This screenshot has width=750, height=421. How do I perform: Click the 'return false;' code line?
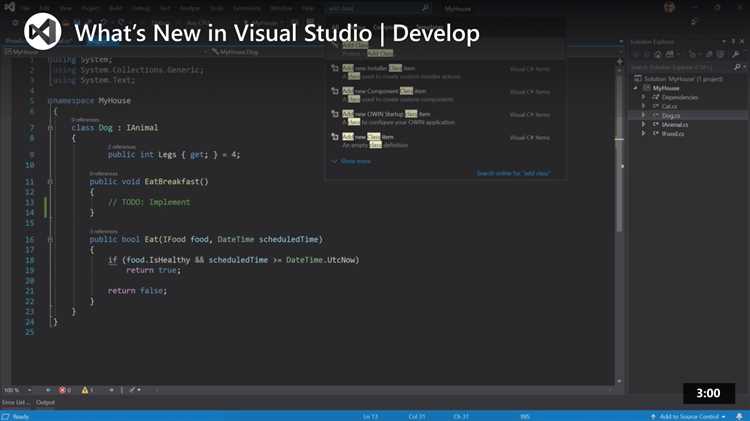[x=137, y=291]
